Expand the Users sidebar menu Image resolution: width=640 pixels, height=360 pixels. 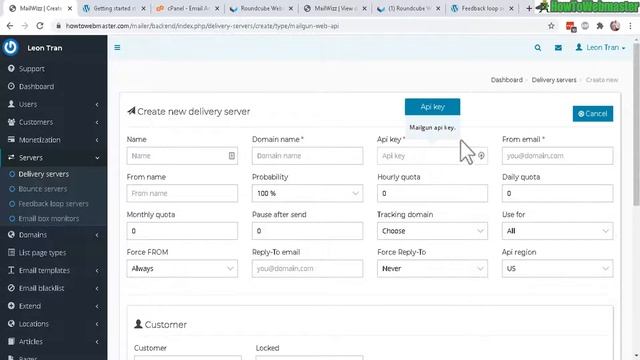53,104
